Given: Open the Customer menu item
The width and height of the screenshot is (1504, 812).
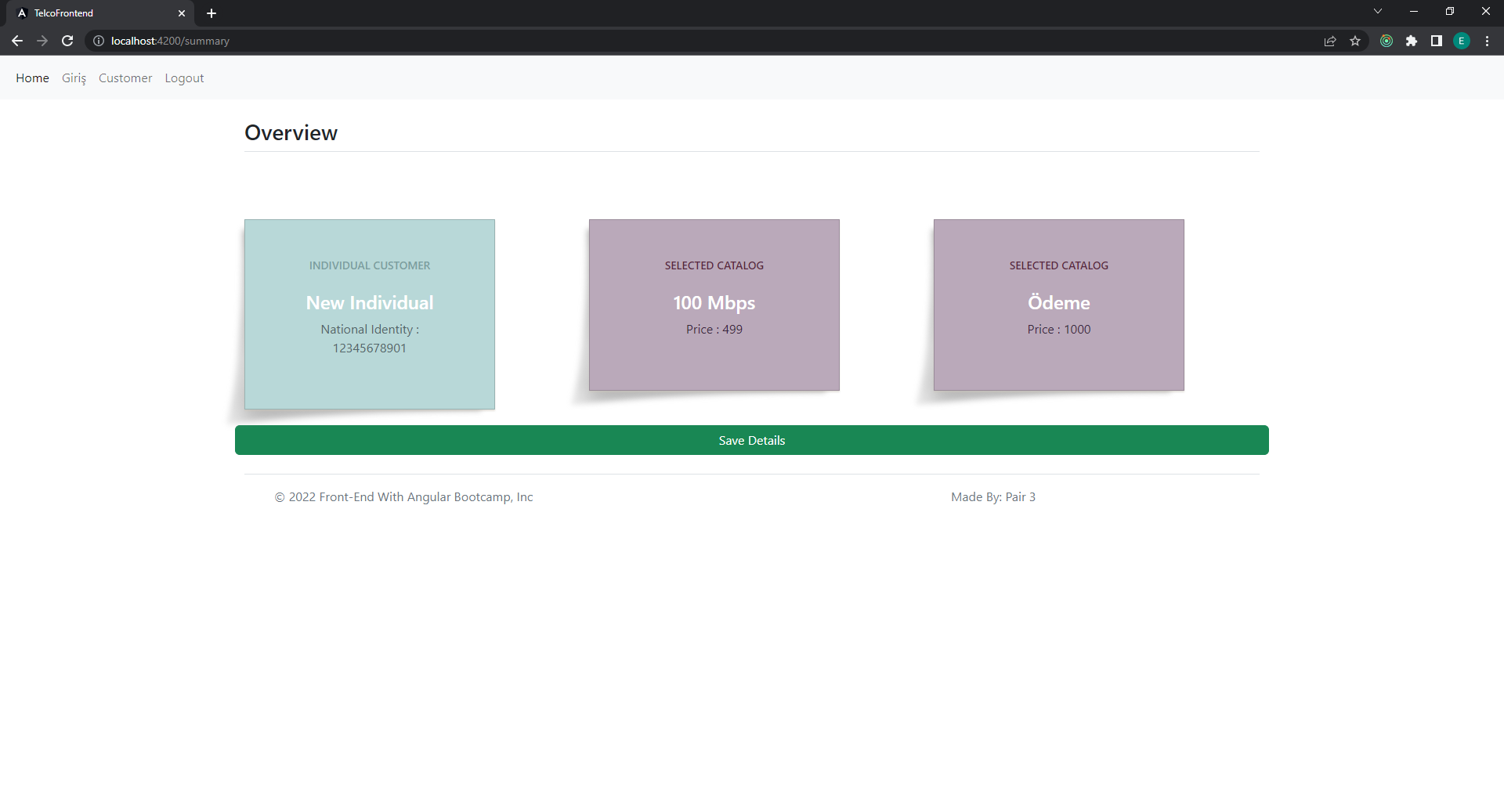Looking at the screenshot, I should point(125,78).
